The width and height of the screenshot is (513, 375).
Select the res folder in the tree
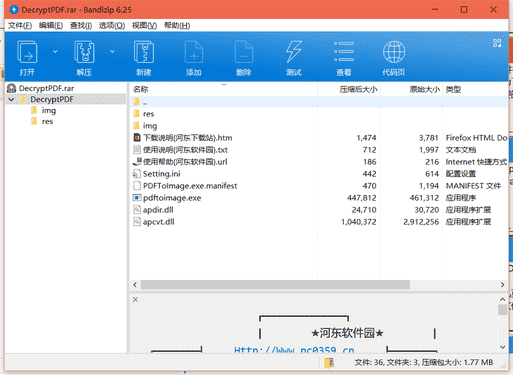(x=47, y=121)
